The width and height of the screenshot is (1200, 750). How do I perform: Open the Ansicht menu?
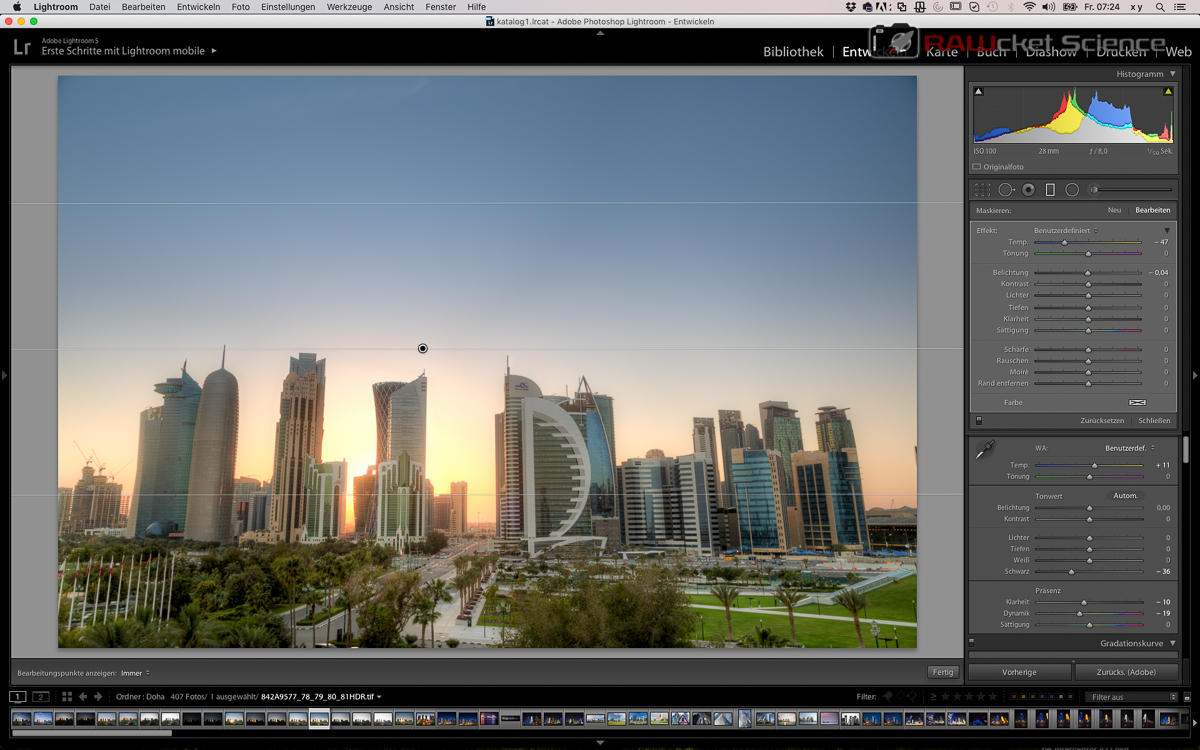tap(399, 7)
